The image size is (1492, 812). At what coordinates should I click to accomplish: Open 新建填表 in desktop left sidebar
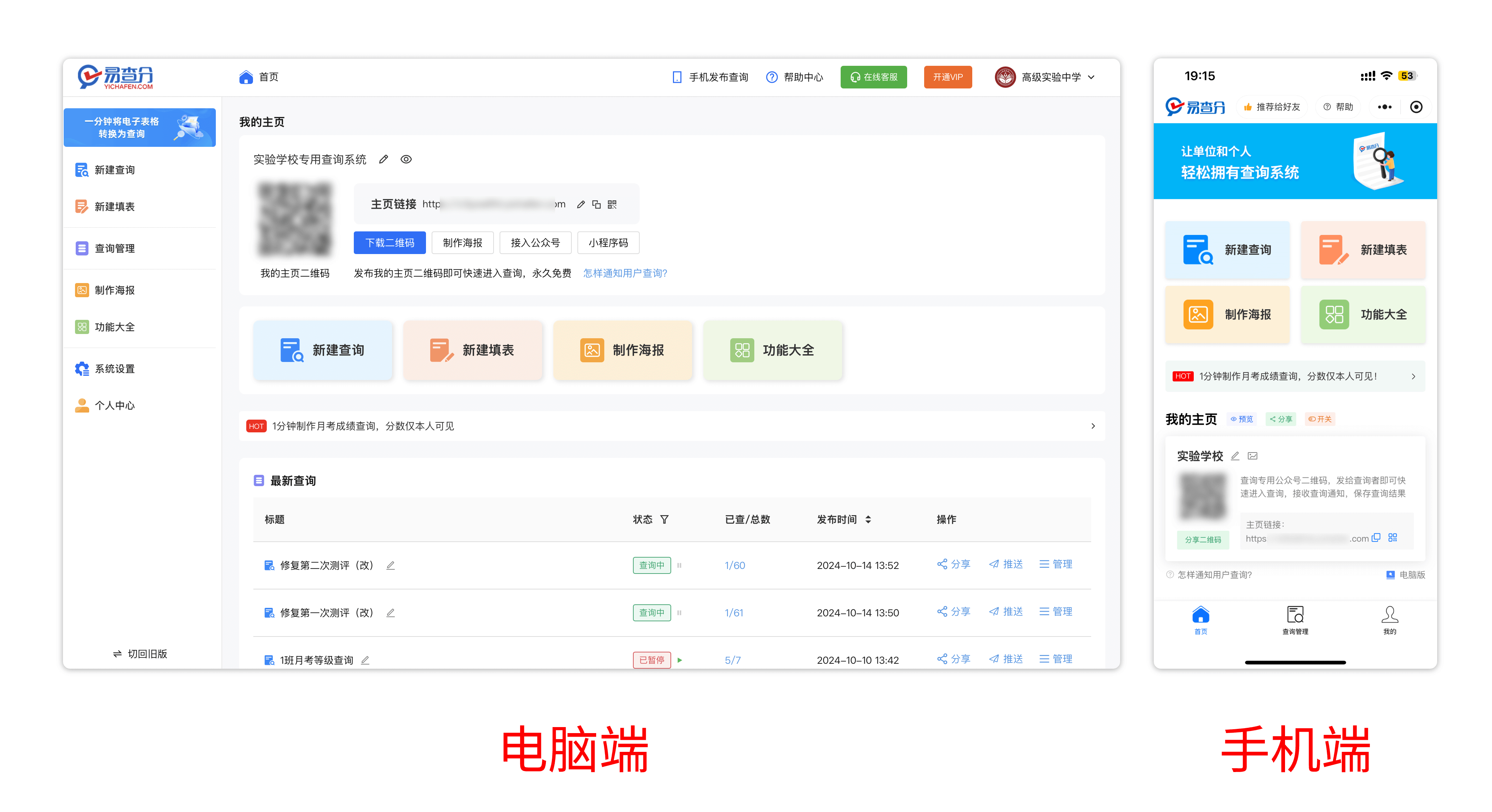coord(105,207)
